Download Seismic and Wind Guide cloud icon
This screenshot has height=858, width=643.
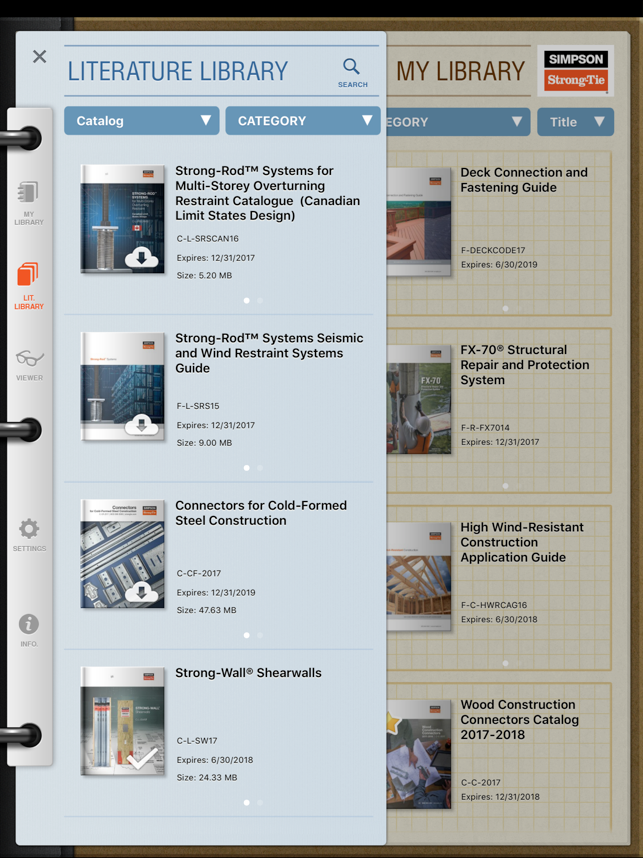[x=142, y=425]
